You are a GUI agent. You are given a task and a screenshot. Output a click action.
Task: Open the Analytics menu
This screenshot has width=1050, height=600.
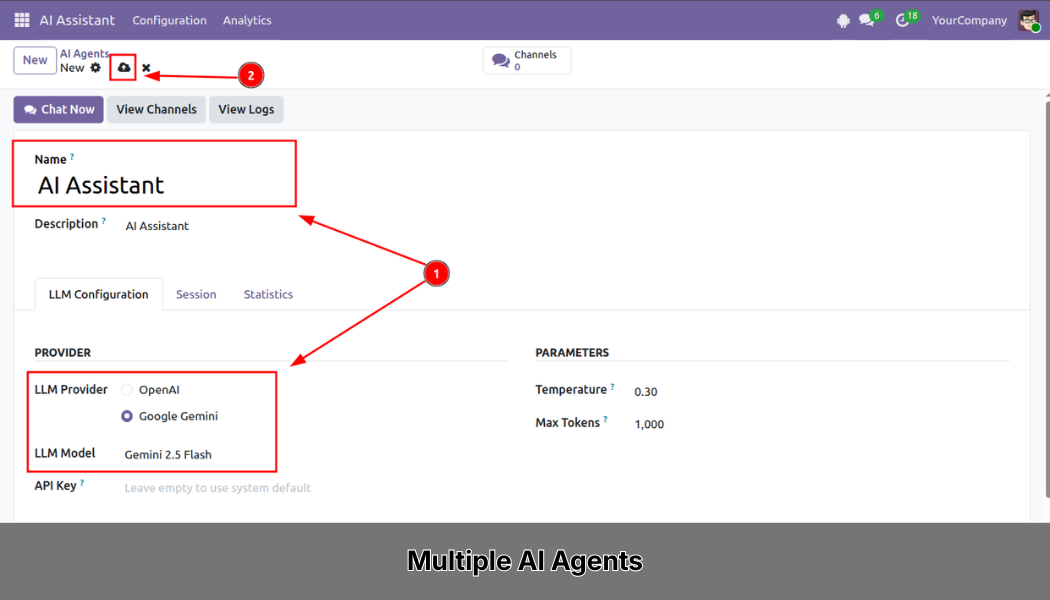click(x=247, y=20)
